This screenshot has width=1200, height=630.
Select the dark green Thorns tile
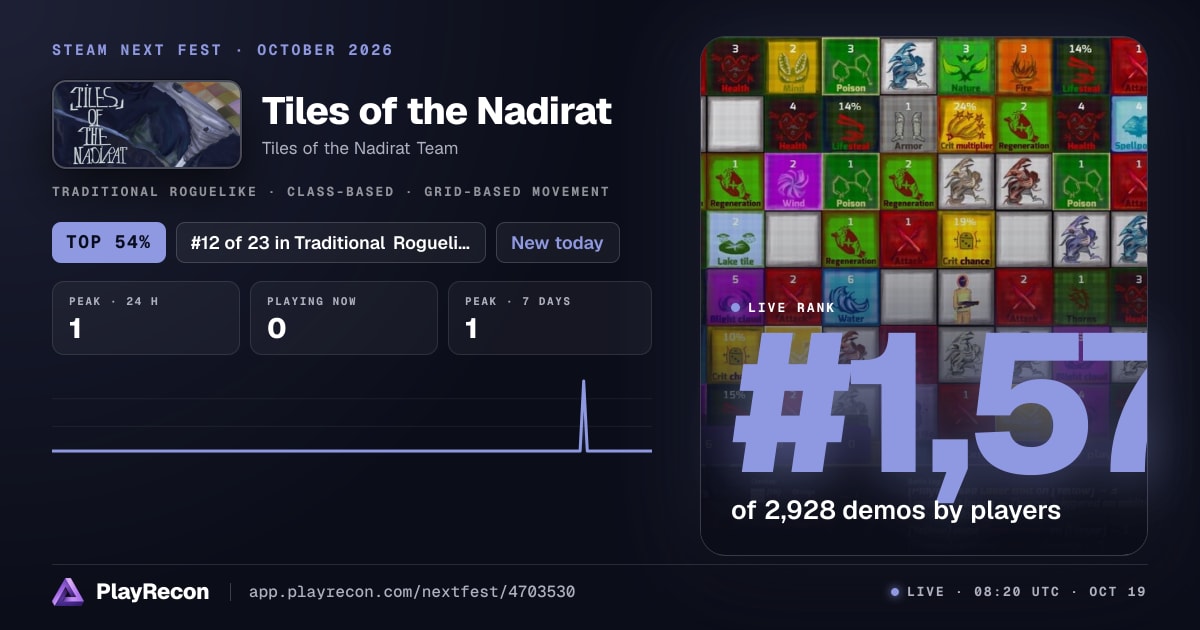pyautogui.click(x=1081, y=296)
